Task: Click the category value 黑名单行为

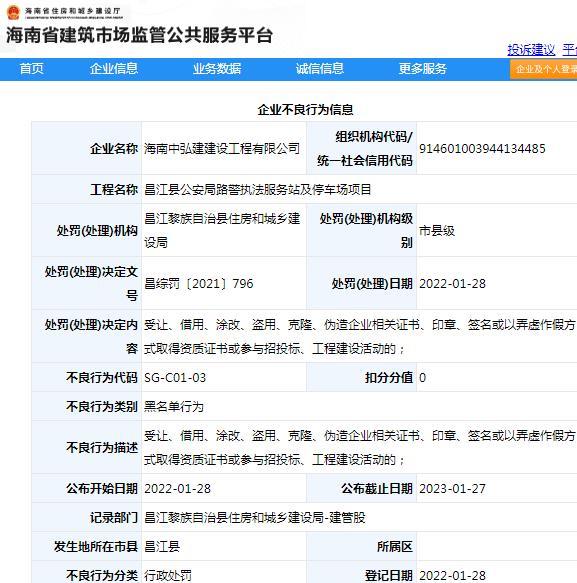Action: click(x=174, y=407)
